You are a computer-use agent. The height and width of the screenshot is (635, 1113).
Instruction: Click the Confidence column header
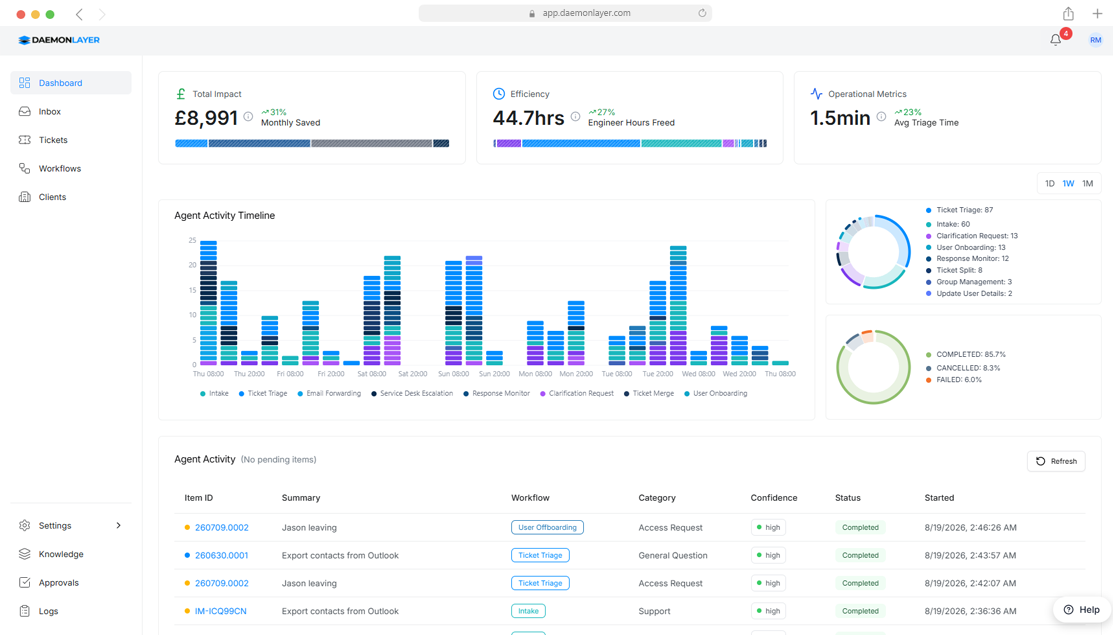coord(774,497)
